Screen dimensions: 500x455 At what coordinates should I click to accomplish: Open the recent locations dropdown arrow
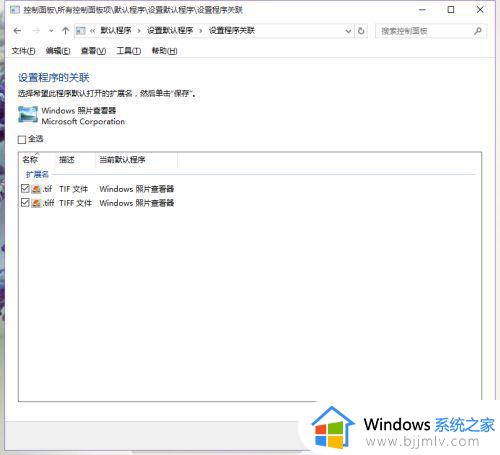pos(51,31)
